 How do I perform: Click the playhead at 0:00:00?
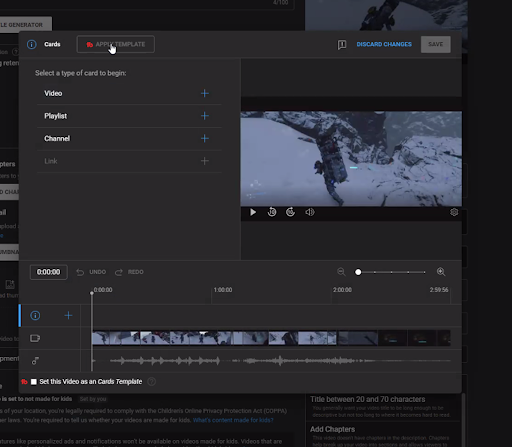point(92,293)
